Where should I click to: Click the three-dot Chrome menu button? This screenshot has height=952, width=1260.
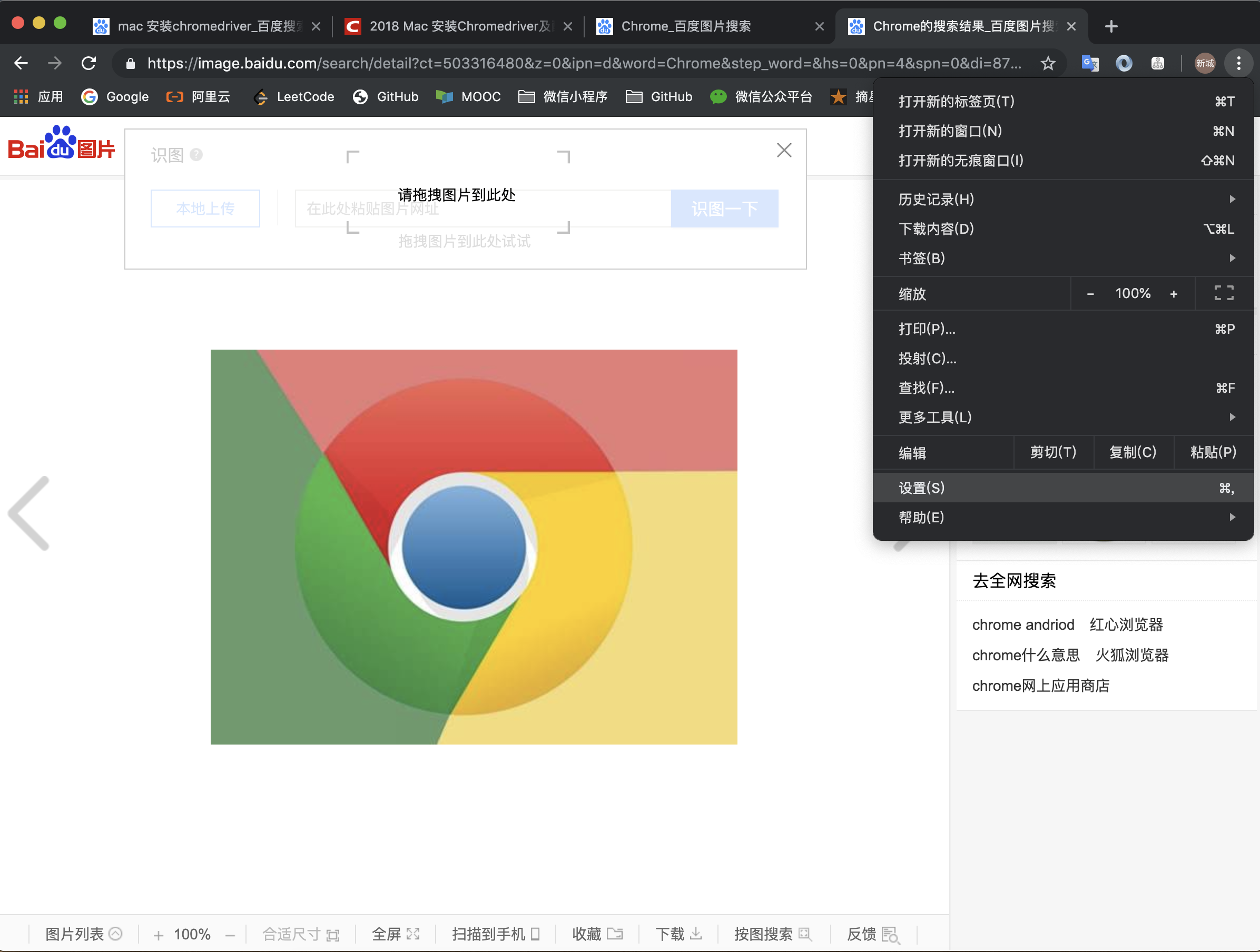pyautogui.click(x=1238, y=63)
